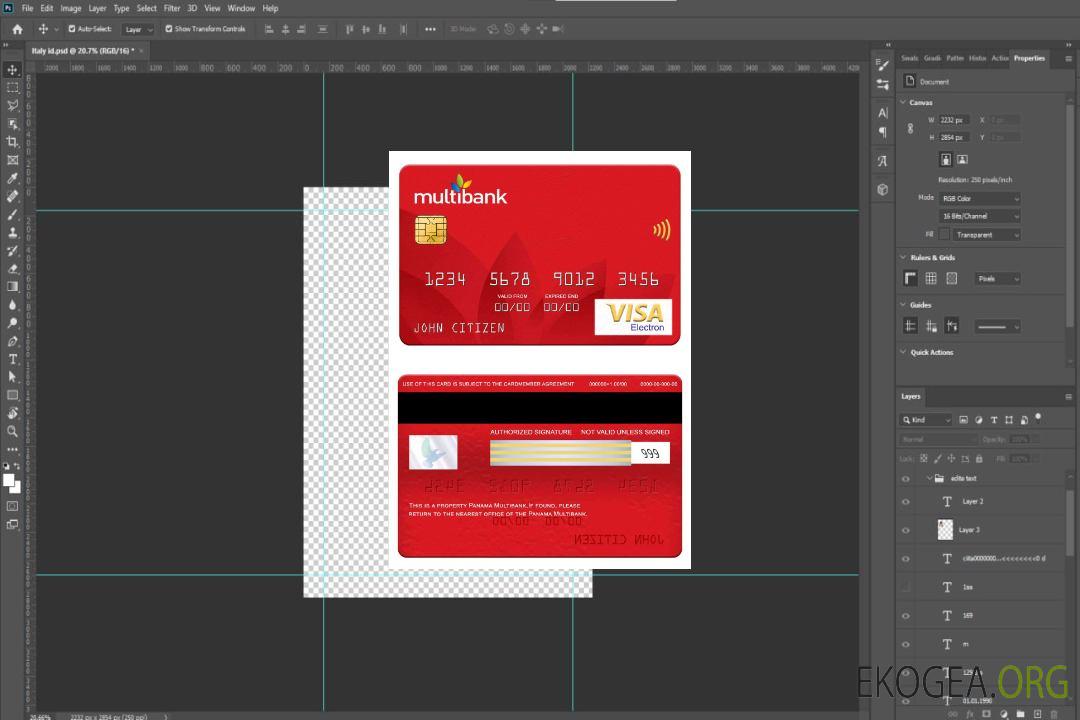This screenshot has width=1080, height=720.
Task: Collapse the Quick Actions section
Action: [x=903, y=352]
